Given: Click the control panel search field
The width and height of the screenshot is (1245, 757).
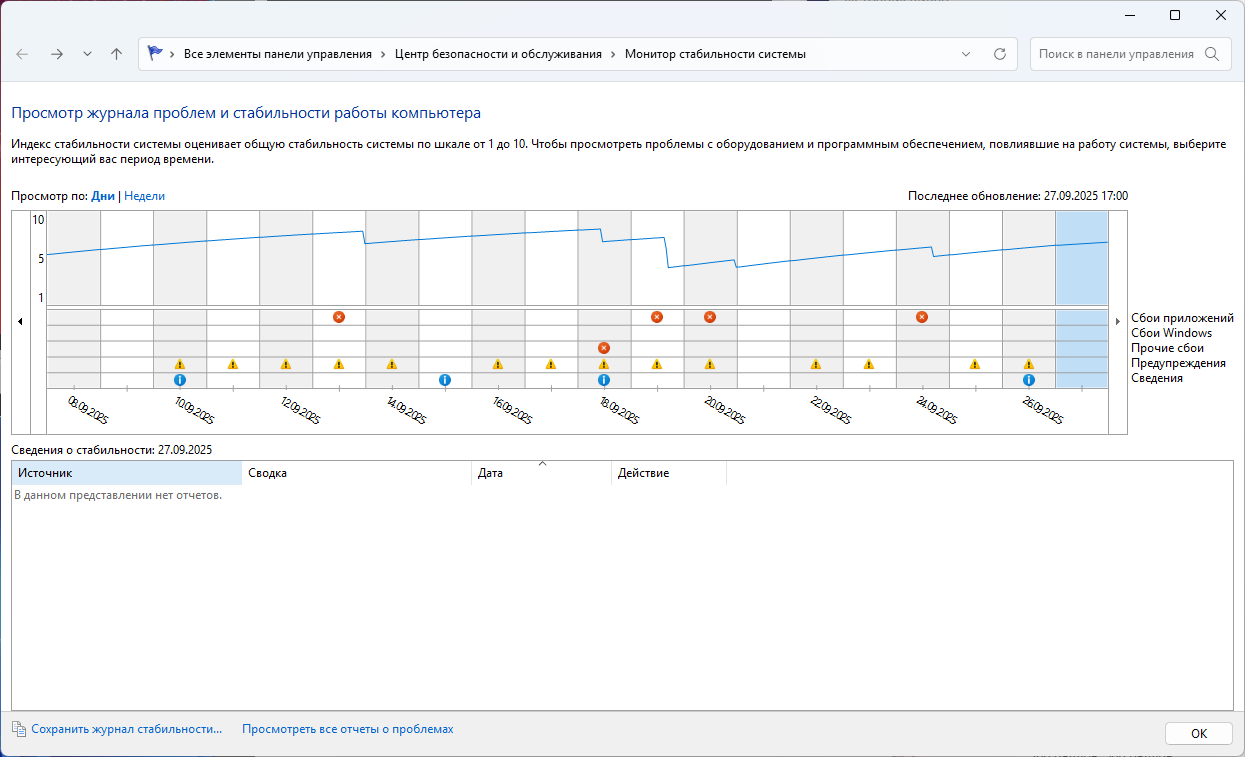Looking at the screenshot, I should pos(1116,54).
